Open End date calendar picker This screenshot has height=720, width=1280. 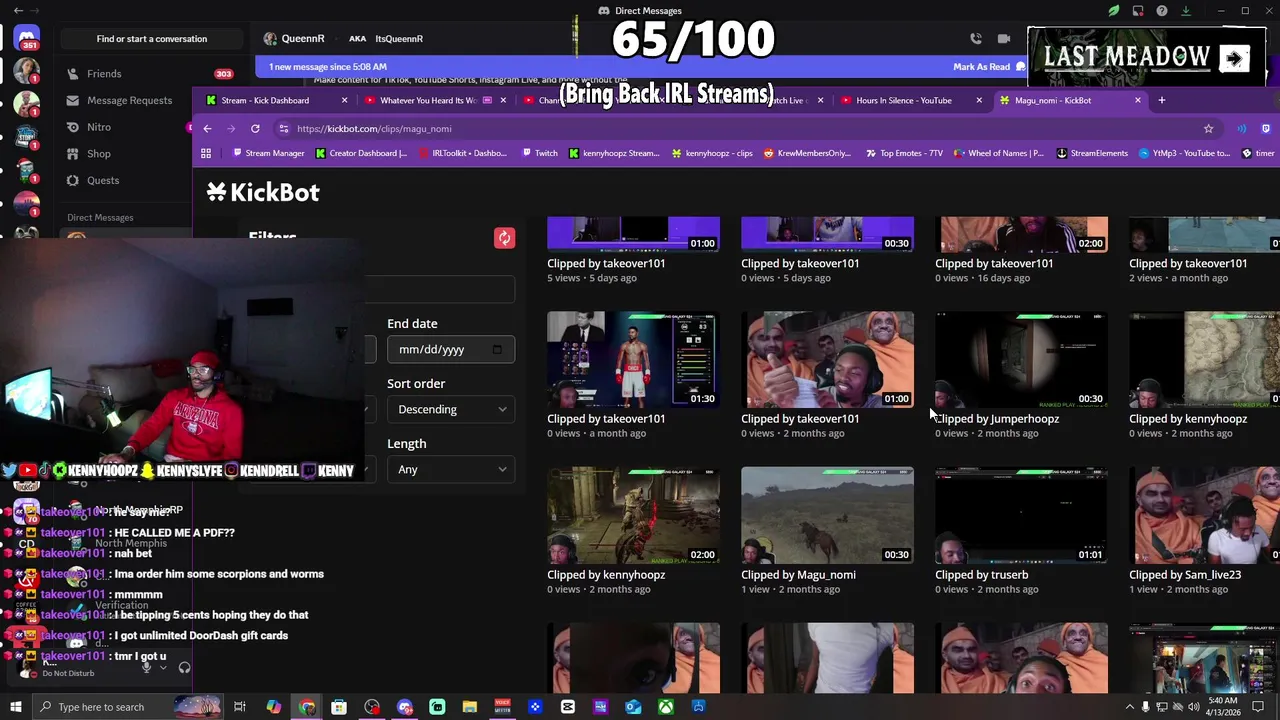[x=498, y=350]
